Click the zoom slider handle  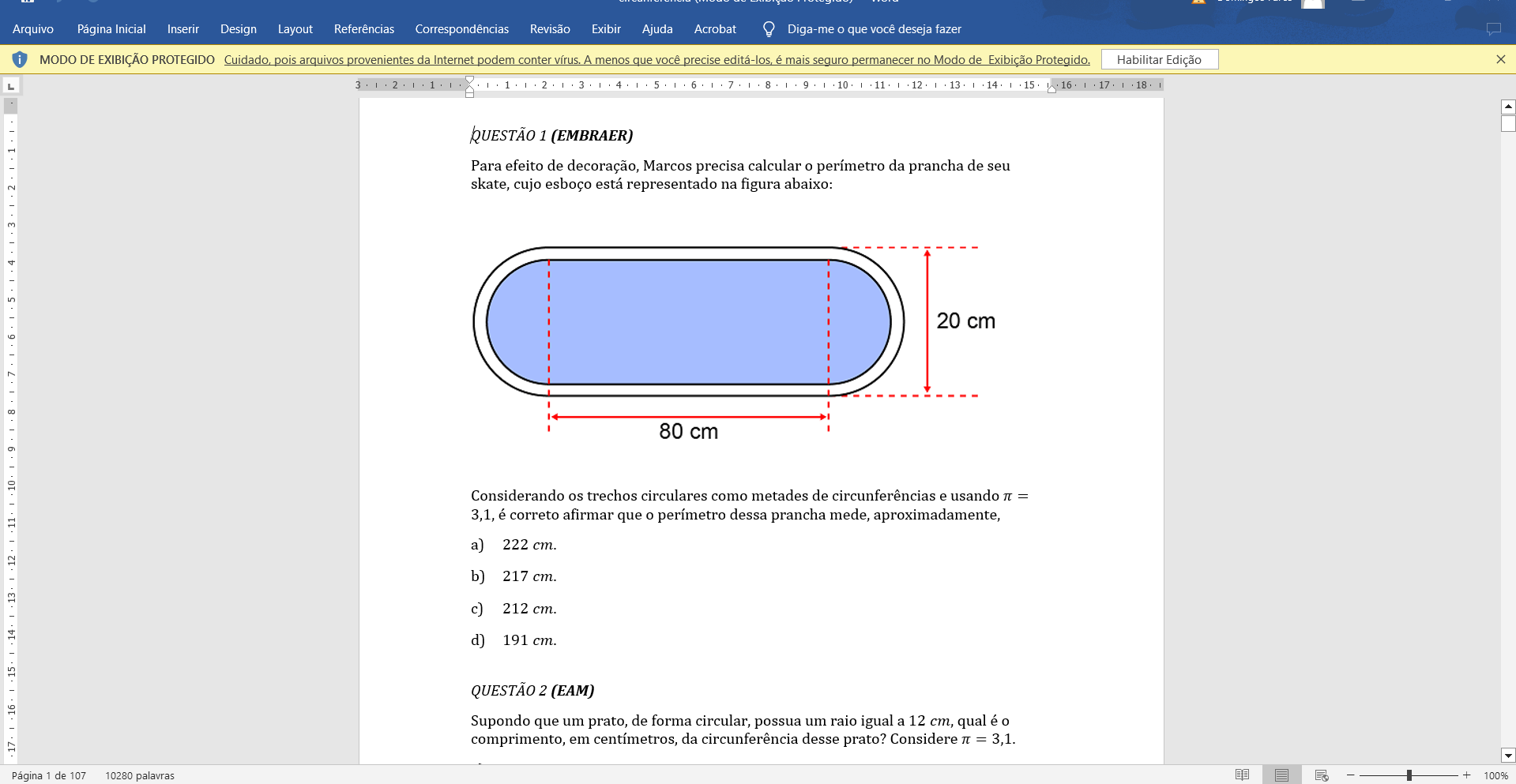[1409, 775]
